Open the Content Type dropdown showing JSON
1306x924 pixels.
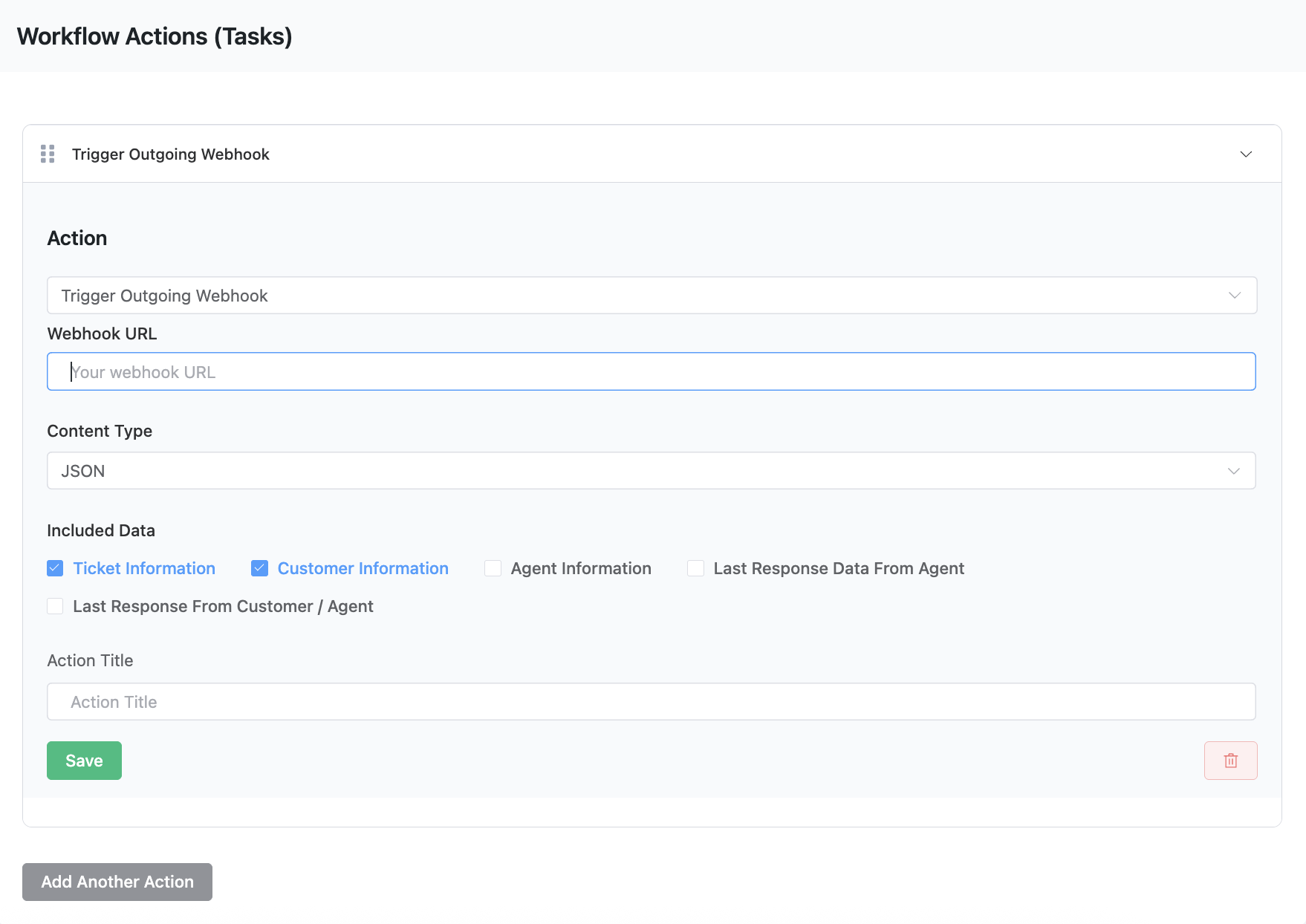pyautogui.click(x=651, y=470)
